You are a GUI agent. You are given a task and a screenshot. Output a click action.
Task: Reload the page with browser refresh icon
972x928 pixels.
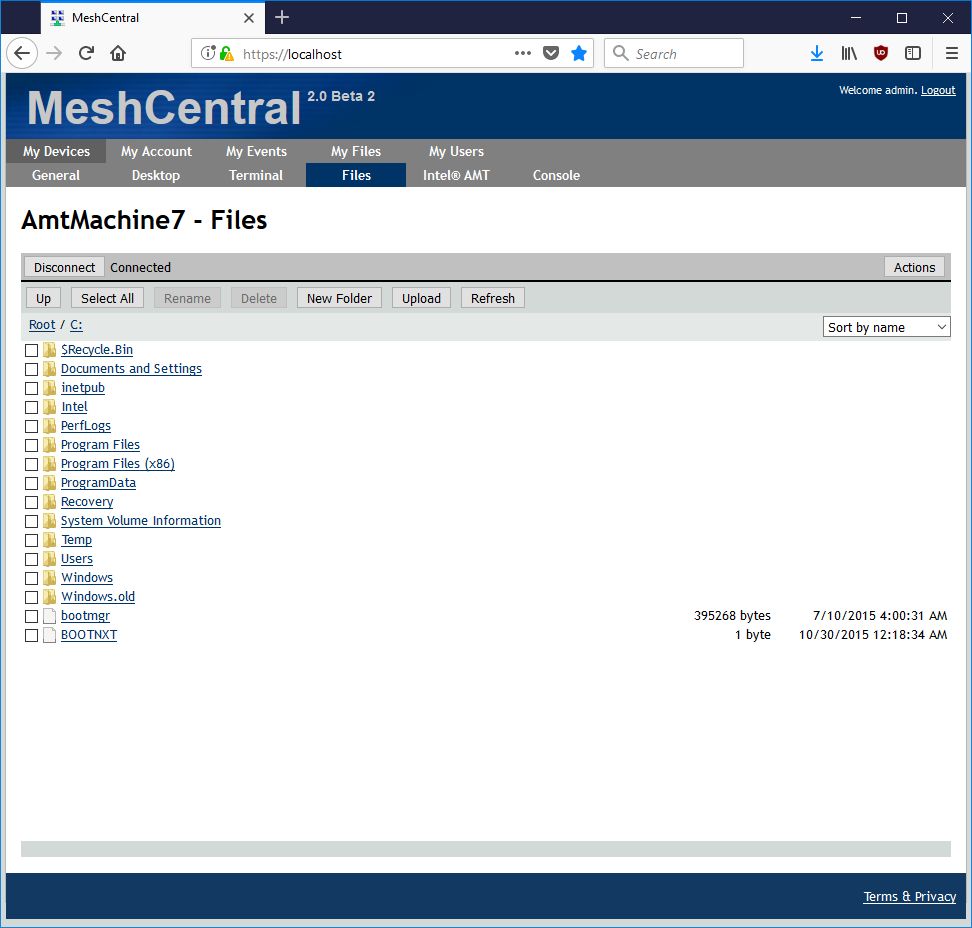pos(86,54)
